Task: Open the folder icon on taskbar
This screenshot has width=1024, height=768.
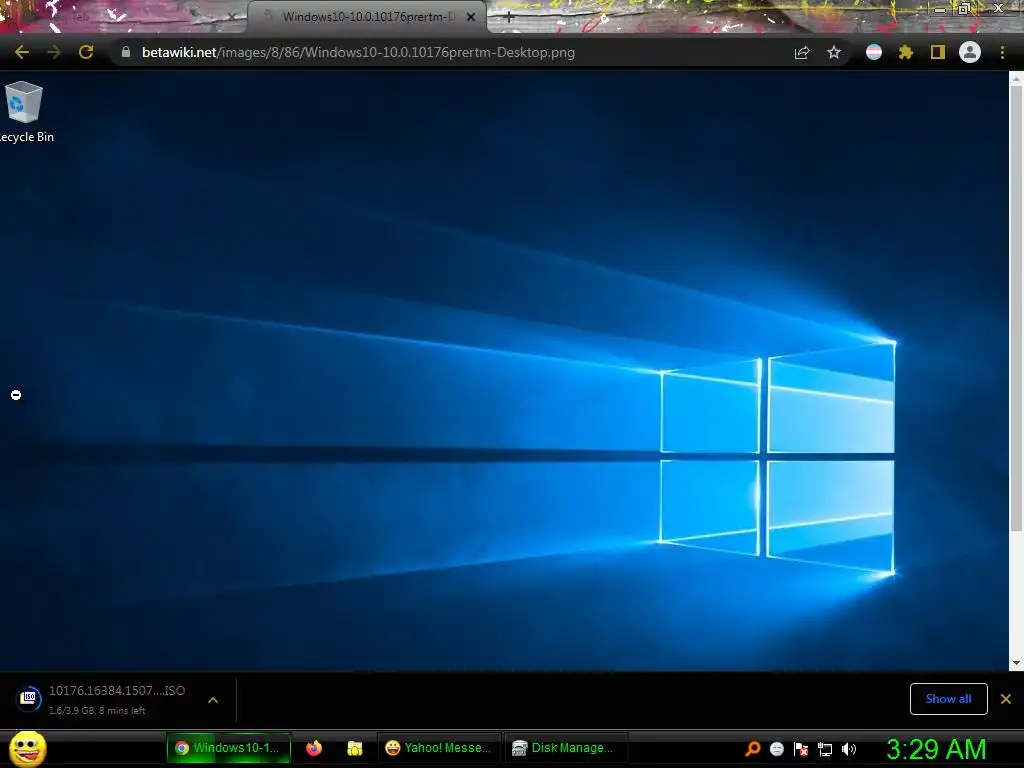Action: 355,748
